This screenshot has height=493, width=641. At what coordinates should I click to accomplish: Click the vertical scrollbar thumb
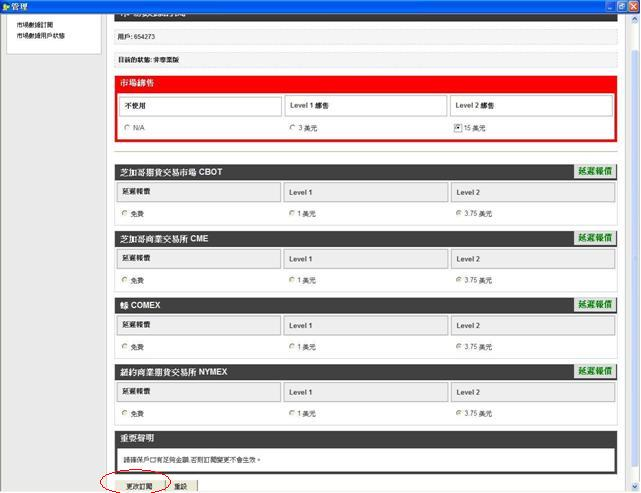click(x=635, y=258)
